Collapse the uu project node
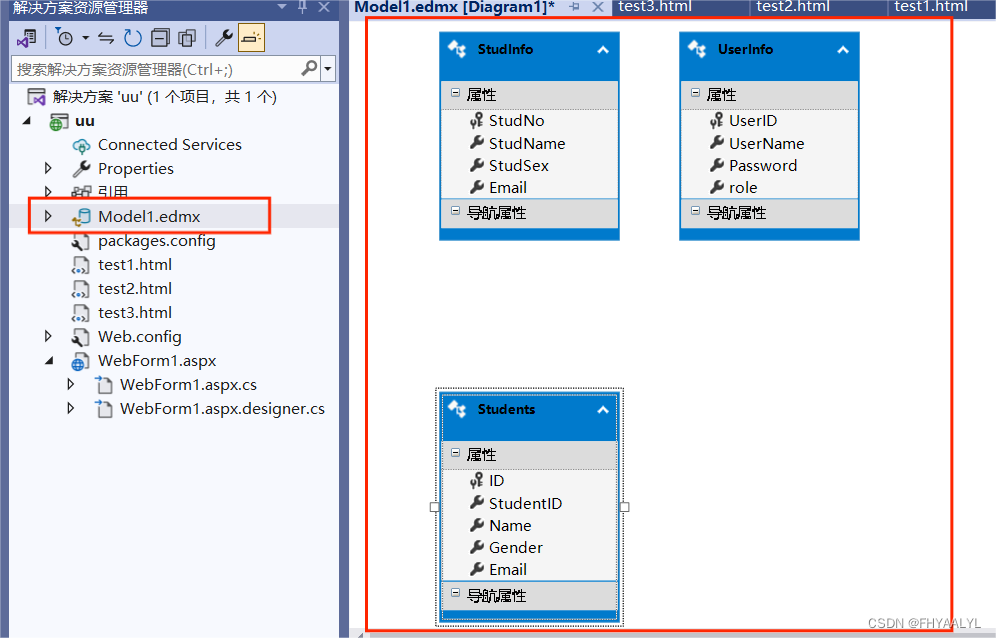Viewport: 996px width, 638px height. 27,121
